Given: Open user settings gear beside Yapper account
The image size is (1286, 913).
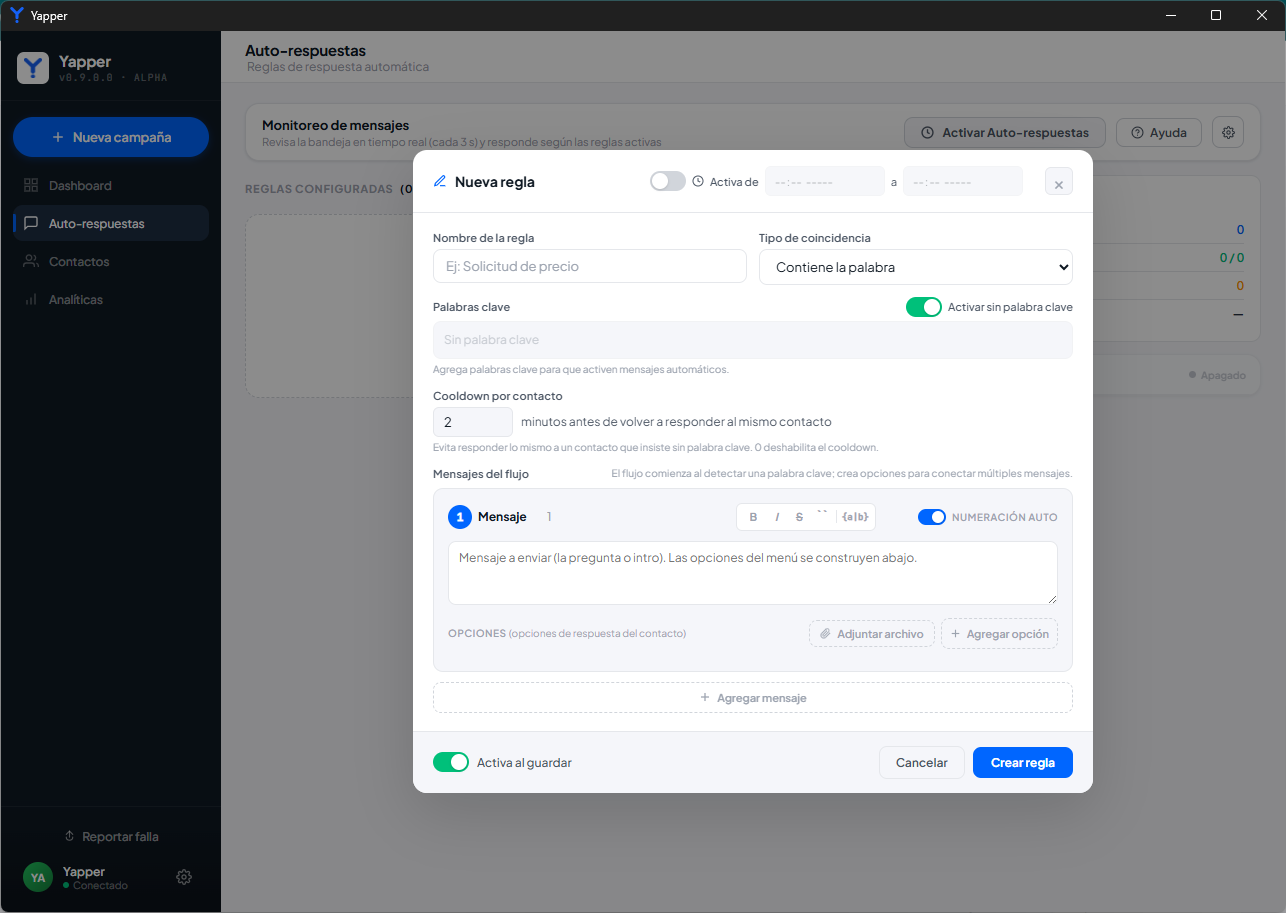Looking at the screenshot, I should pos(184,877).
